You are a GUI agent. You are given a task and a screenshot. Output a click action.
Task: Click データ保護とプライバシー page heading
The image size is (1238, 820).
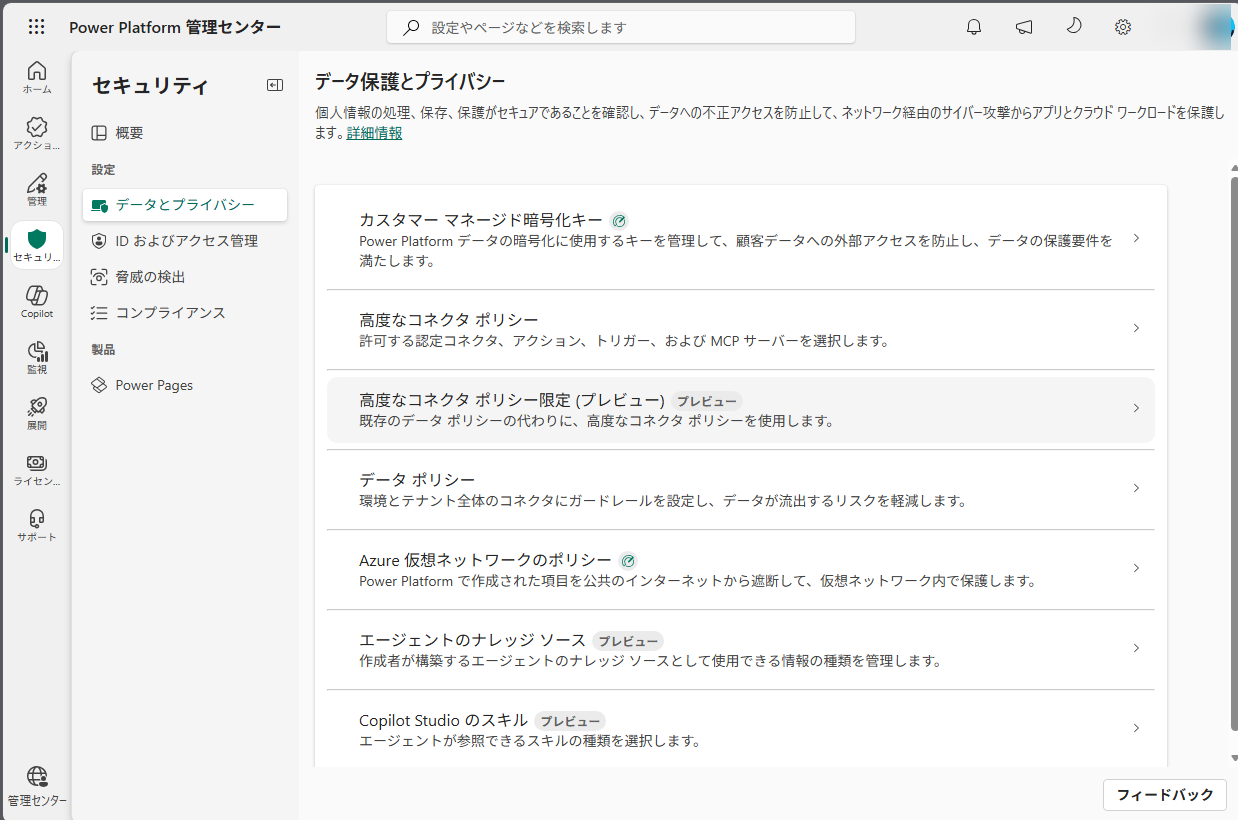click(410, 82)
